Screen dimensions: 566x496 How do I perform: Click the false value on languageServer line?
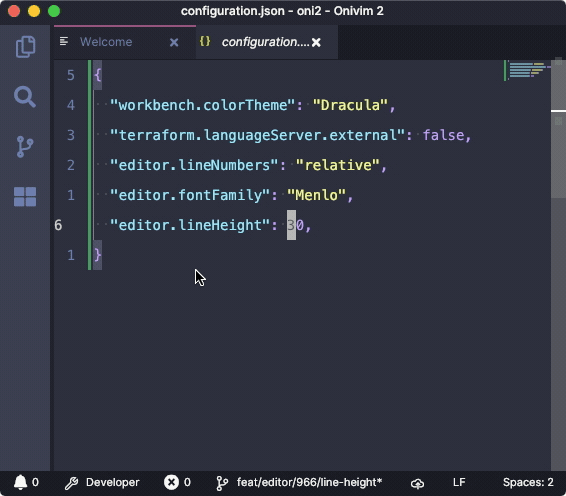[x=443, y=135]
